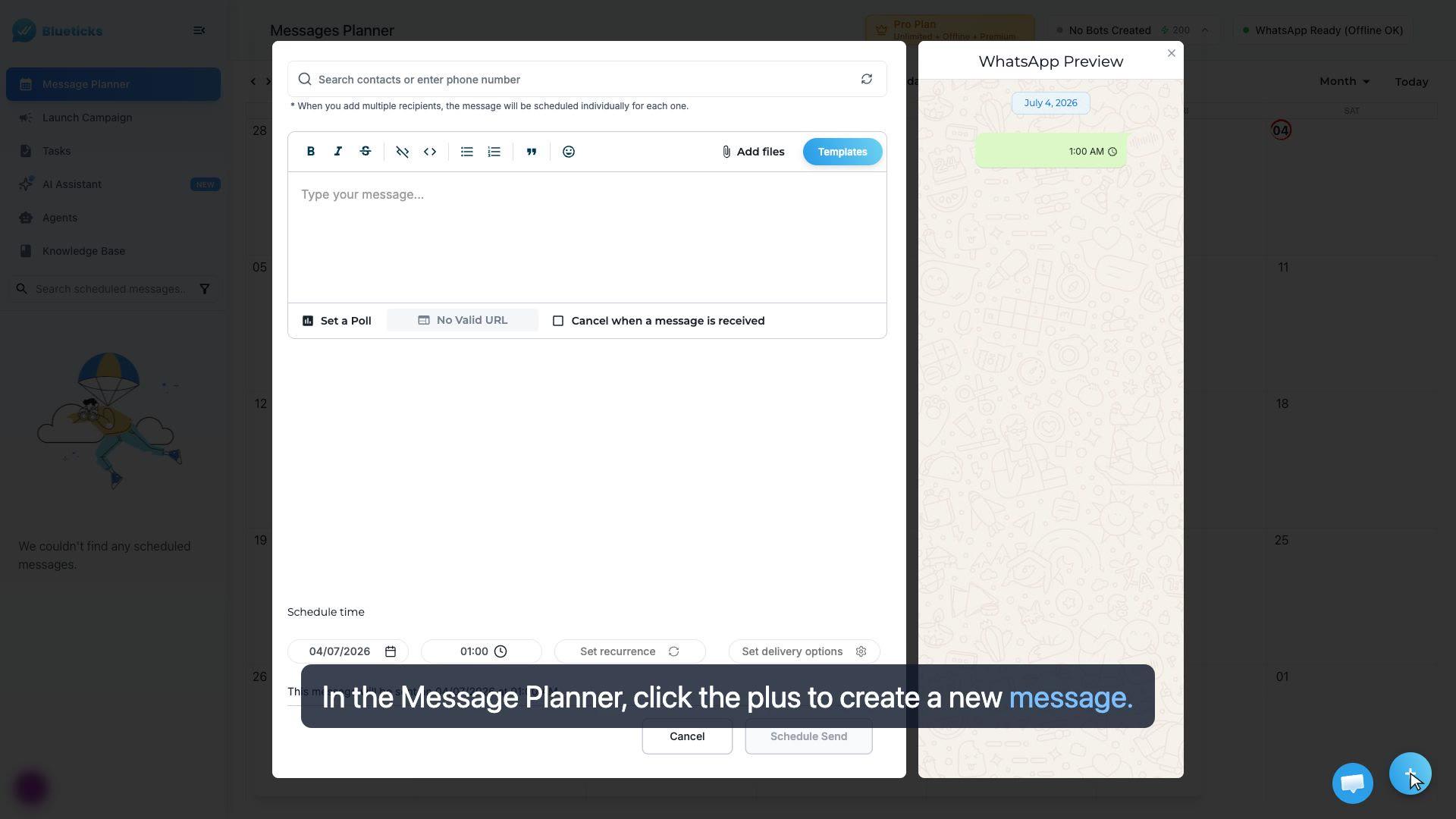Screen dimensions: 1456x819
Task: Click the Templates button
Action: 842,152
